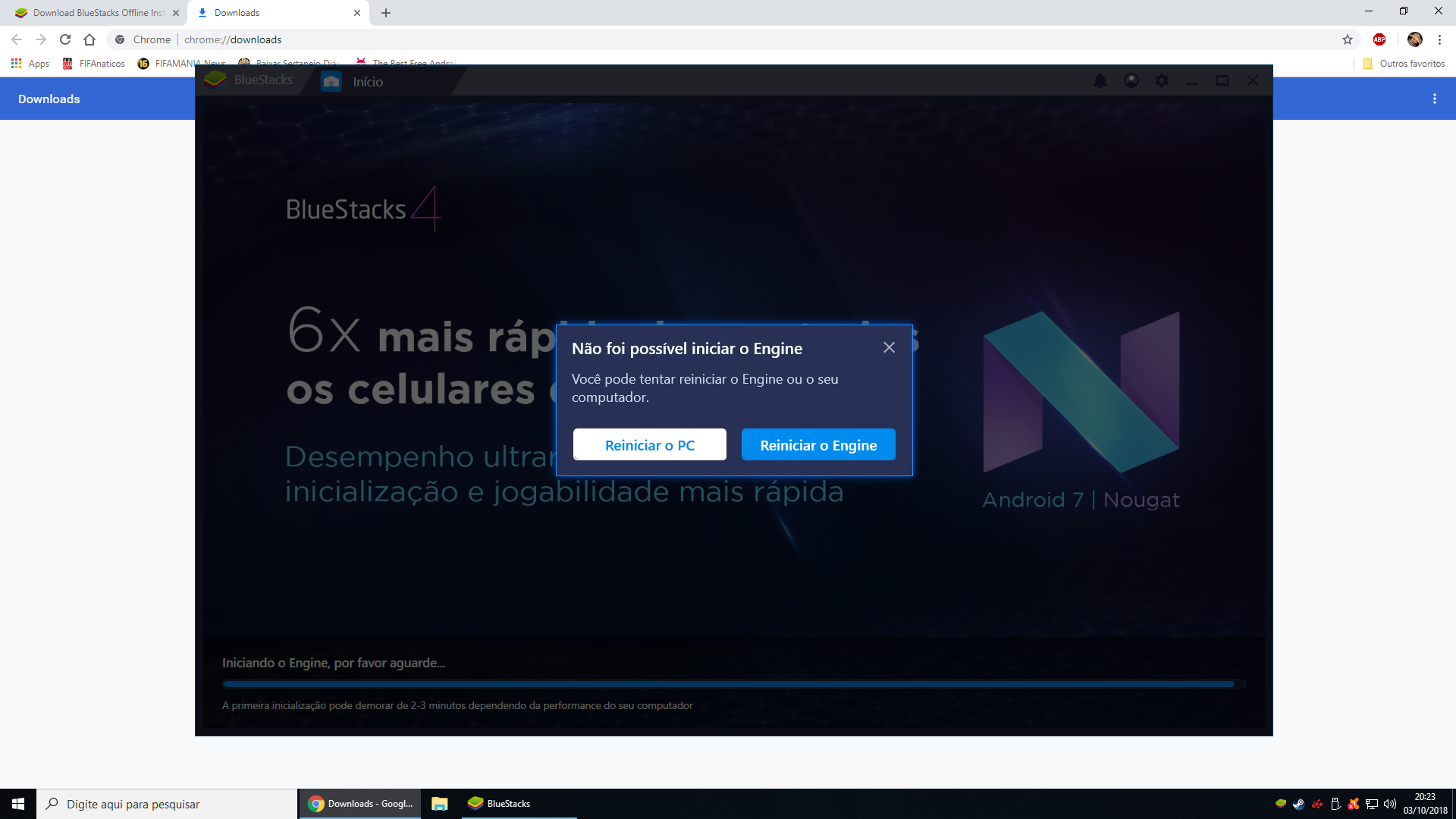
Task: Go back in Chrome
Action: point(17,39)
